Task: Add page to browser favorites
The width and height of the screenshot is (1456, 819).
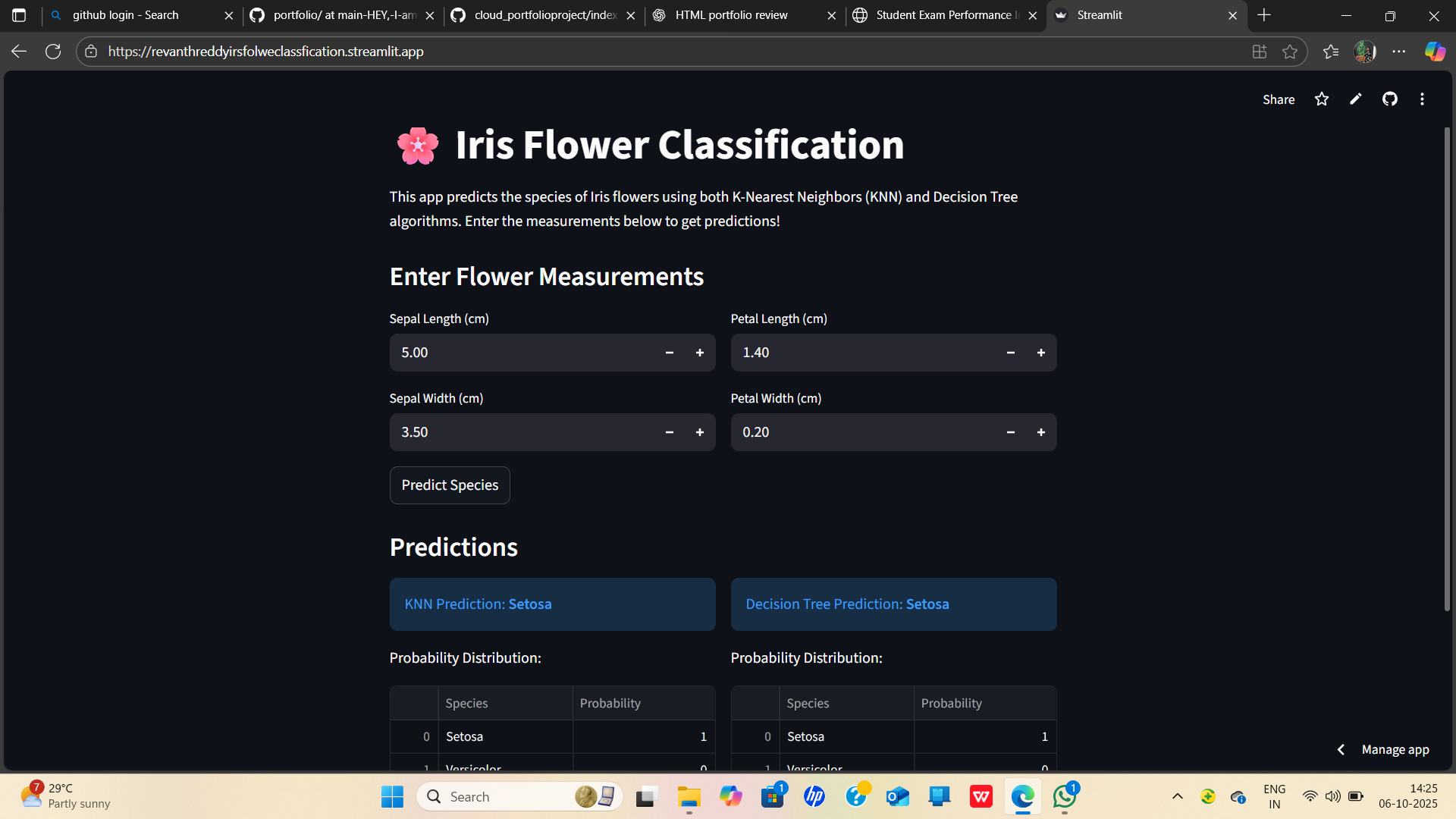Action: tap(1290, 52)
